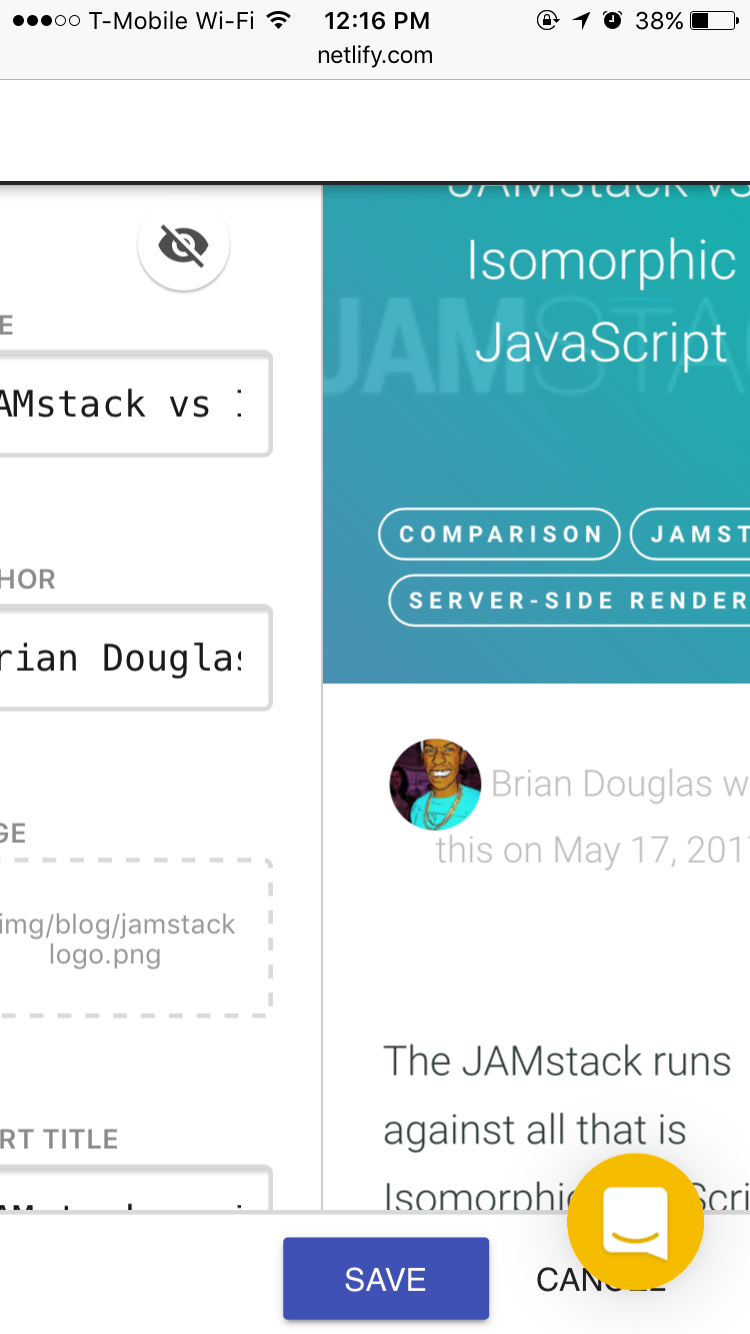This screenshot has height=1334, width=750.
Task: Tap the location arrow status icon
Action: pyautogui.click(x=582, y=20)
